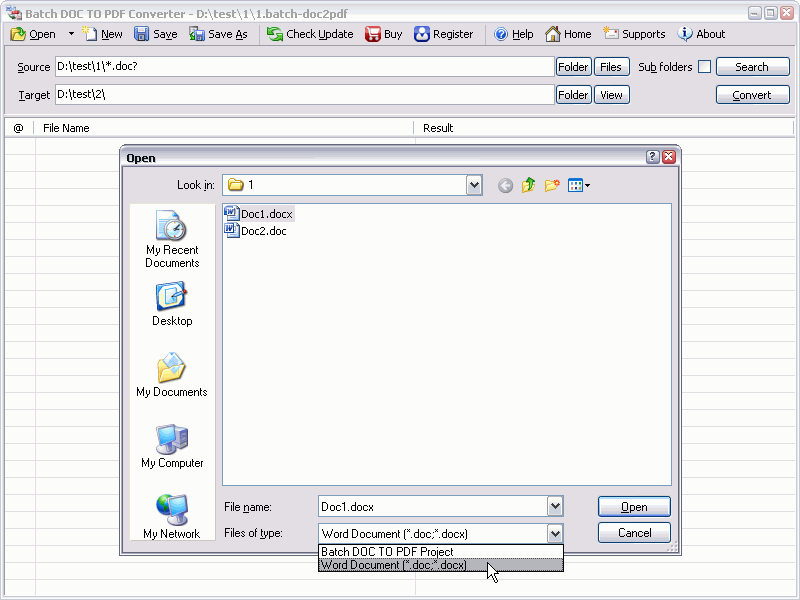The width and height of the screenshot is (800, 600).
Task: Click the Buy shopping cart icon
Action: 372,34
